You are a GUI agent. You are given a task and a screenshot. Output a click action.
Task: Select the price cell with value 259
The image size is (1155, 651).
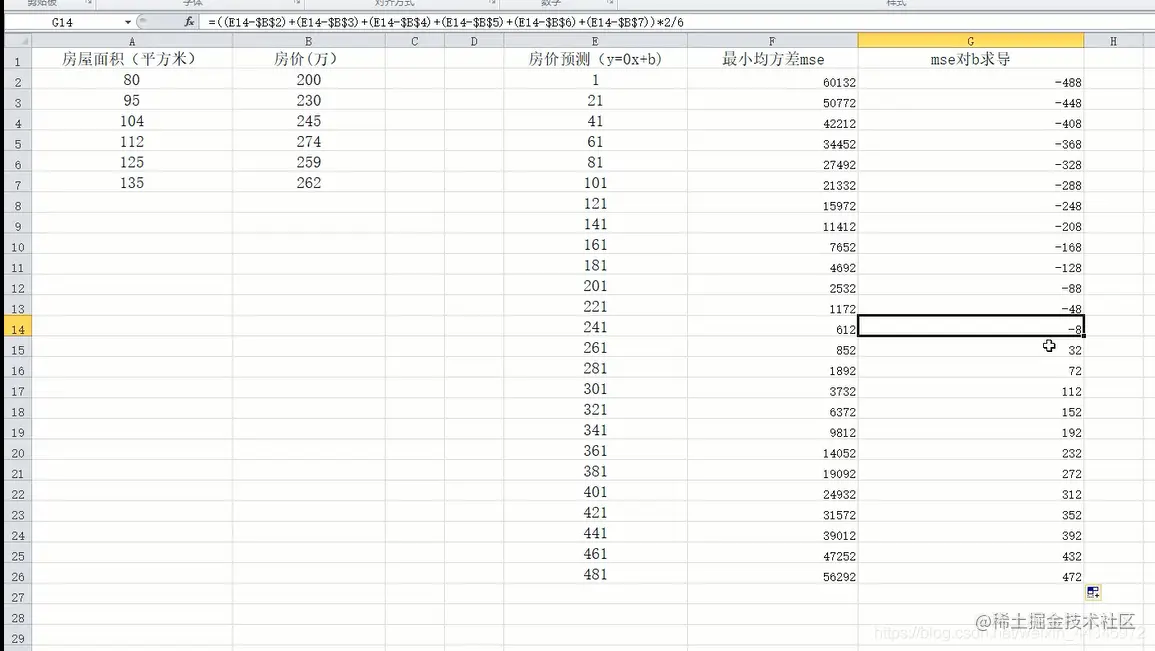coord(309,163)
